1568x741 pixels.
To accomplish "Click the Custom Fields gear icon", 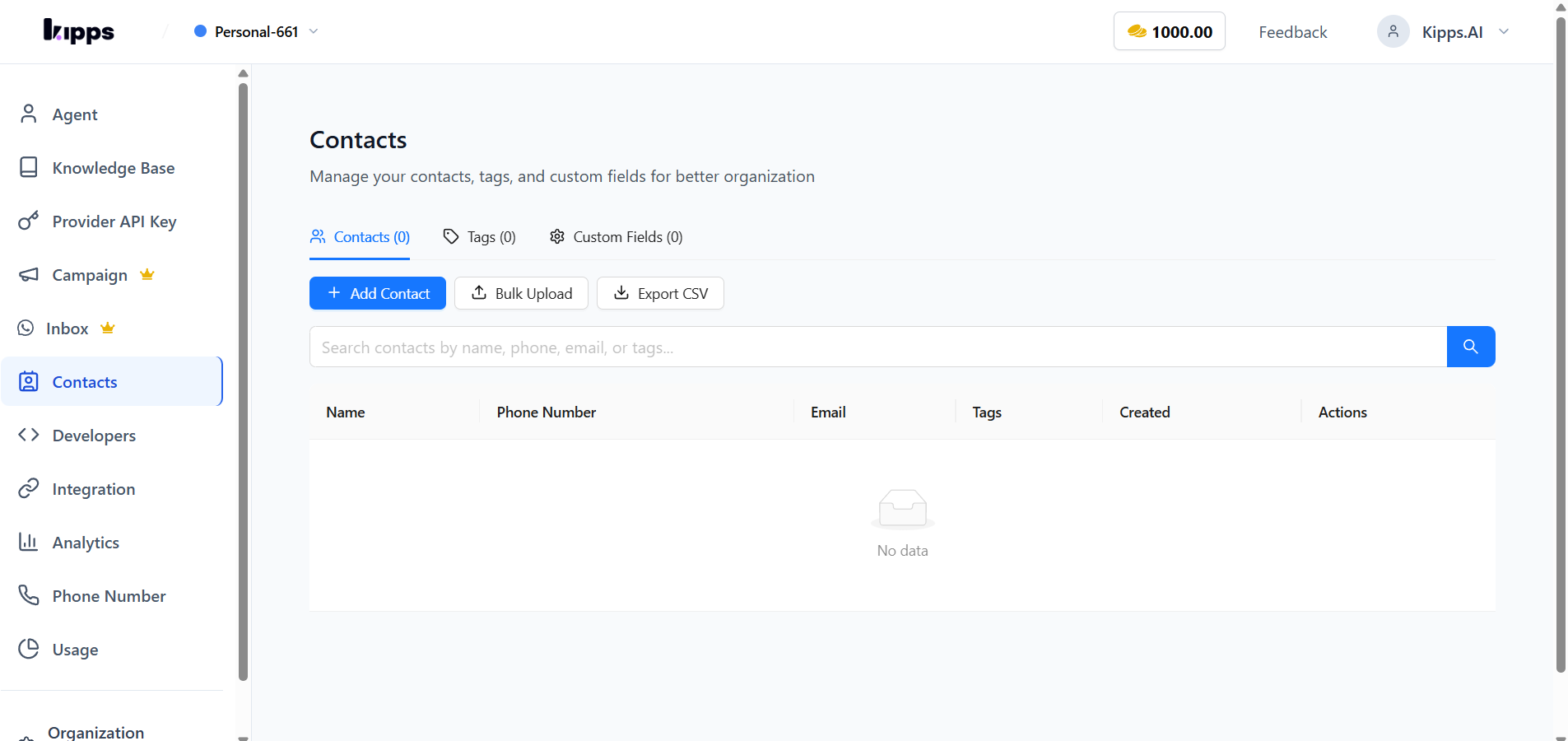I will [x=557, y=236].
